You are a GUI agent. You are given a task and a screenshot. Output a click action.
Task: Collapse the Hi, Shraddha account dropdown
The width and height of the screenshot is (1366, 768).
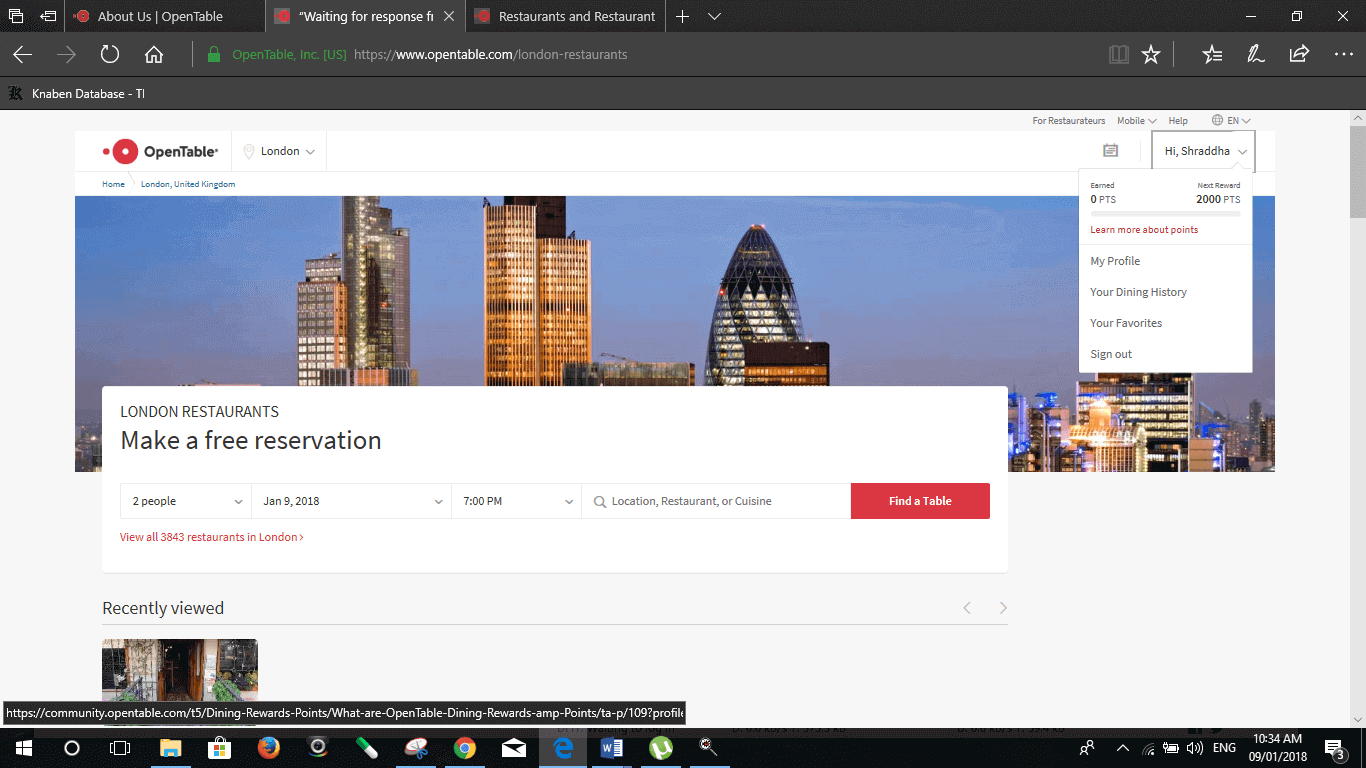pos(1203,151)
